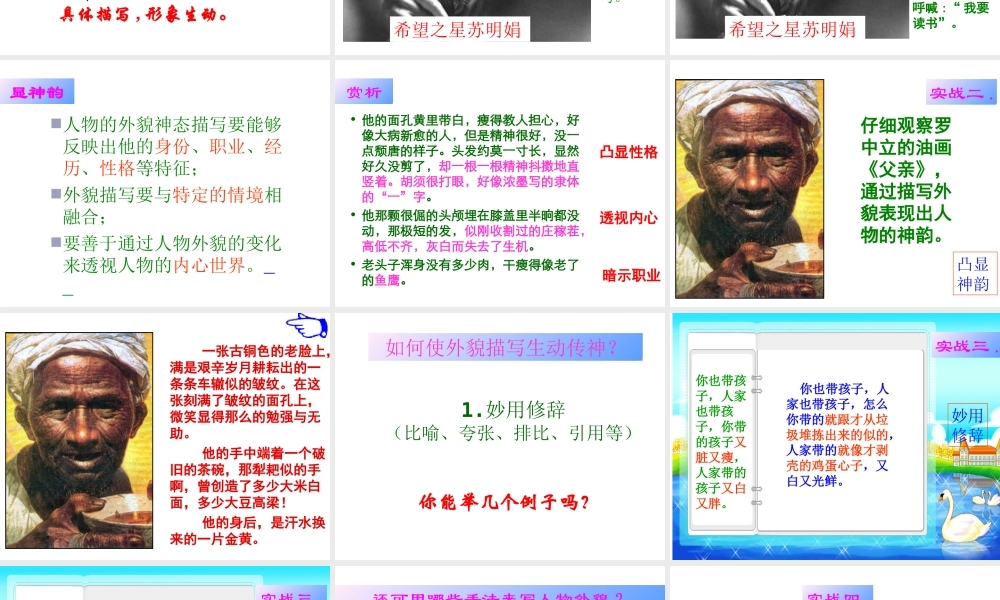
Task: Select the 父亲 painting beside the red paragraph
Action: click(x=79, y=440)
